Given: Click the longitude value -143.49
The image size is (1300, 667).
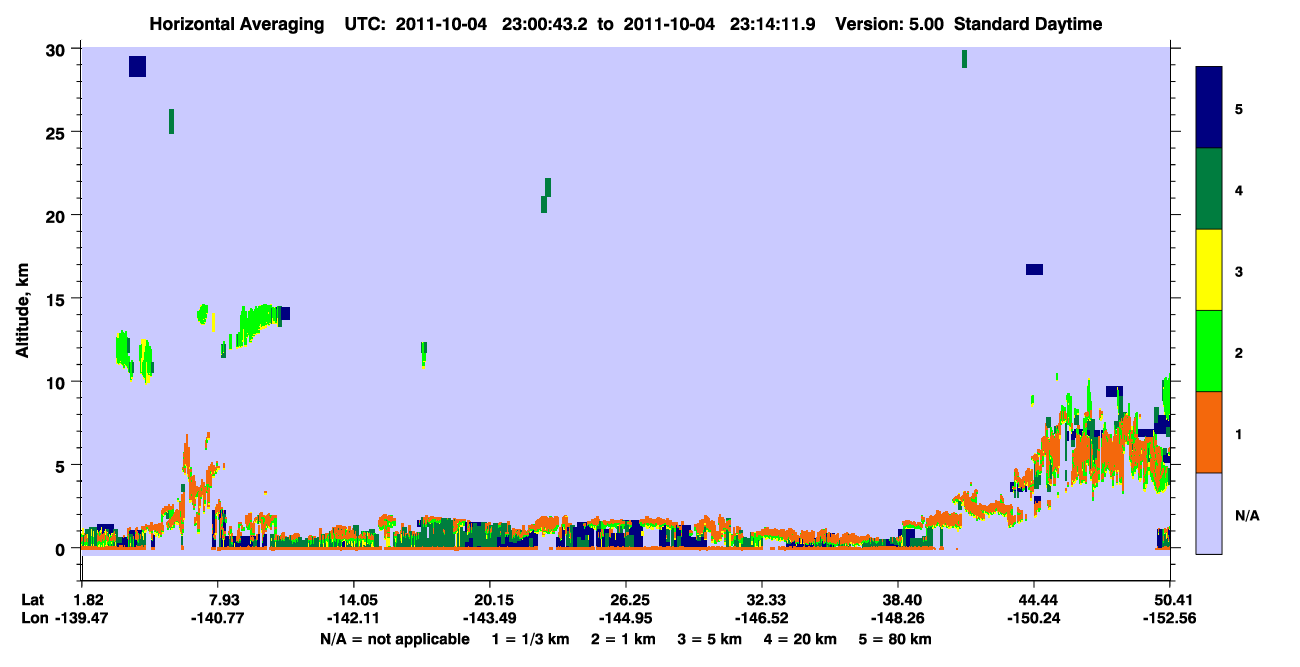Looking at the screenshot, I should (x=489, y=619).
